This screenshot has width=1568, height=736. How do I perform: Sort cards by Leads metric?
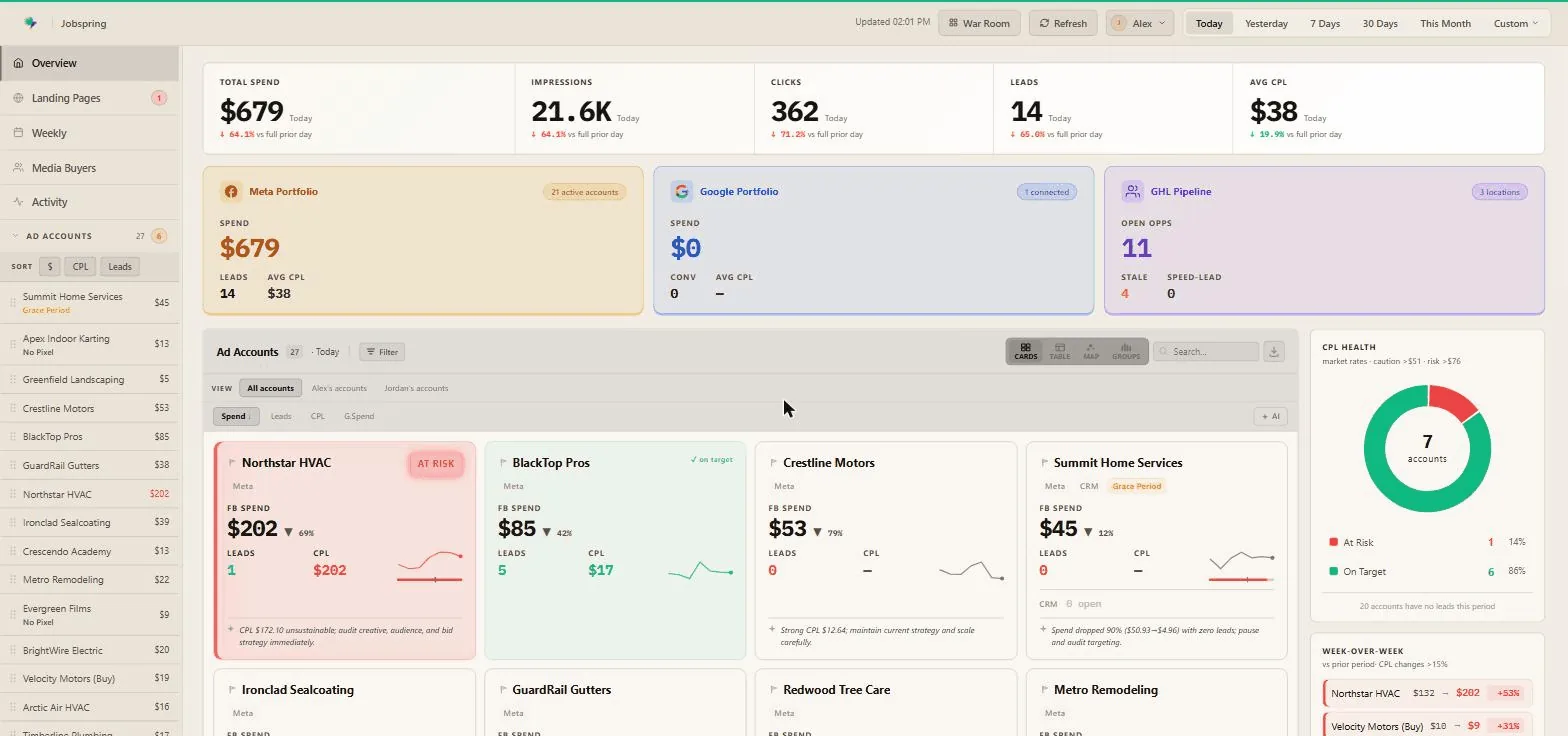(281, 416)
